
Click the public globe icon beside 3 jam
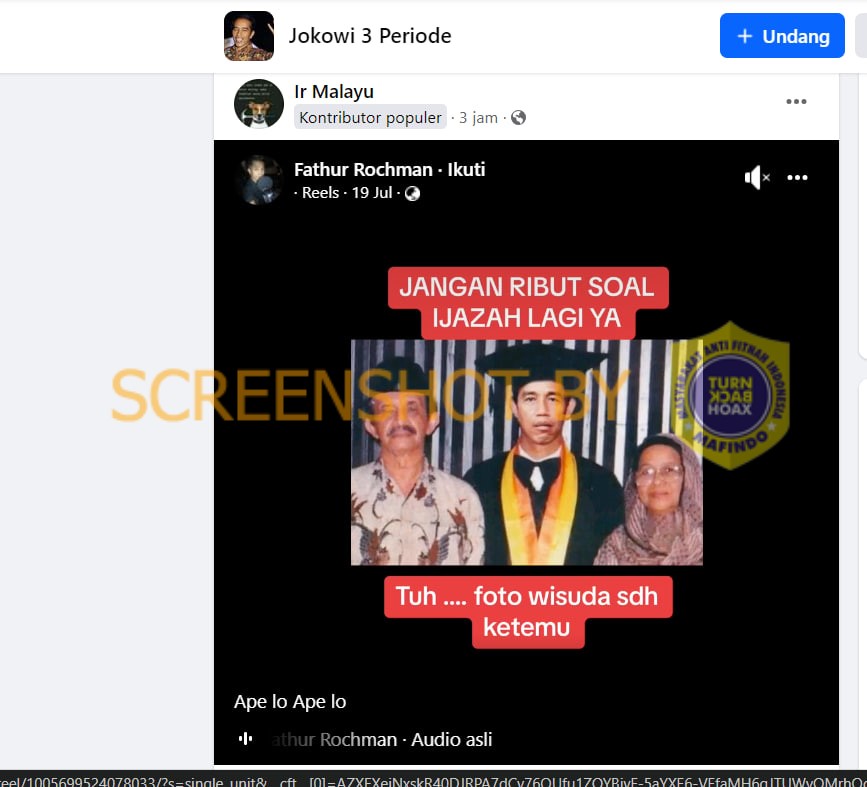pos(518,118)
